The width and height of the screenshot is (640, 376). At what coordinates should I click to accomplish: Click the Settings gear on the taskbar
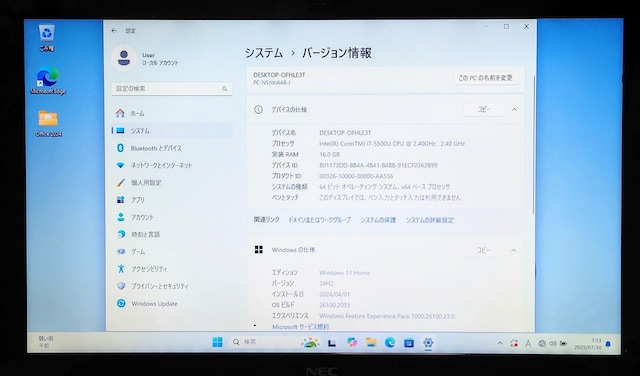click(x=428, y=343)
